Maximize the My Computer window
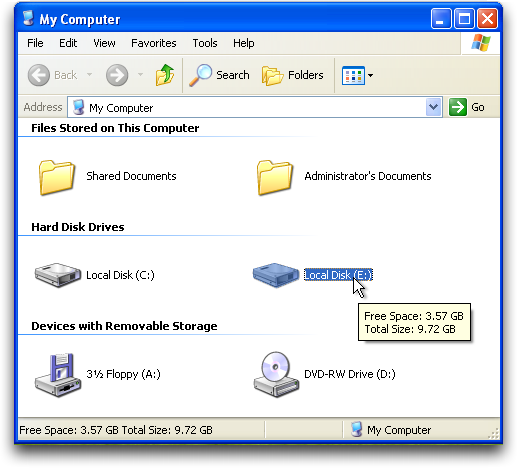The width and height of the screenshot is (517, 468). (x=464, y=19)
